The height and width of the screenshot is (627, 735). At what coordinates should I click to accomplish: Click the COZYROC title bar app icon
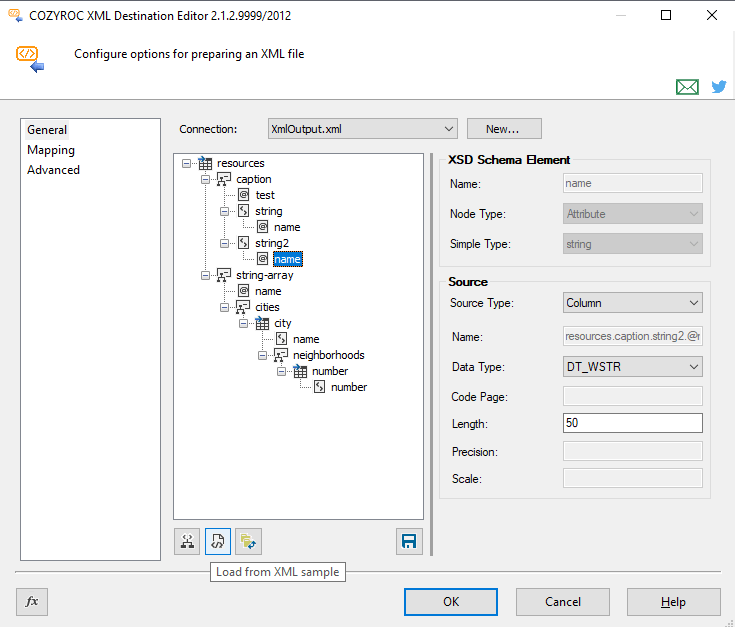[x=15, y=15]
